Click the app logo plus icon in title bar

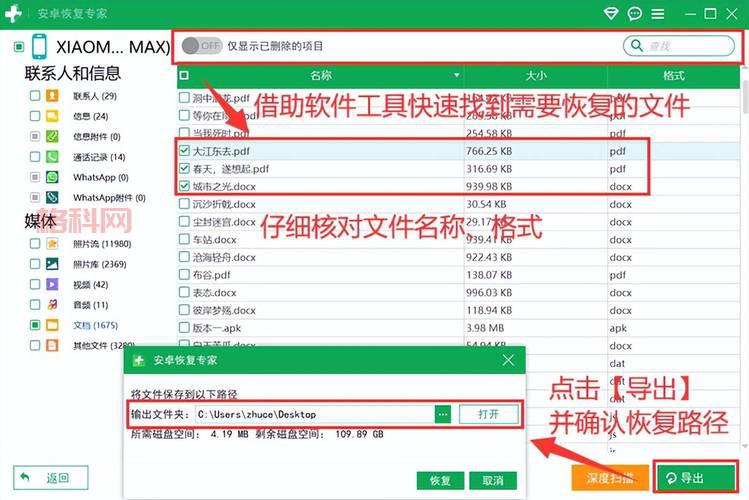(x=13, y=14)
